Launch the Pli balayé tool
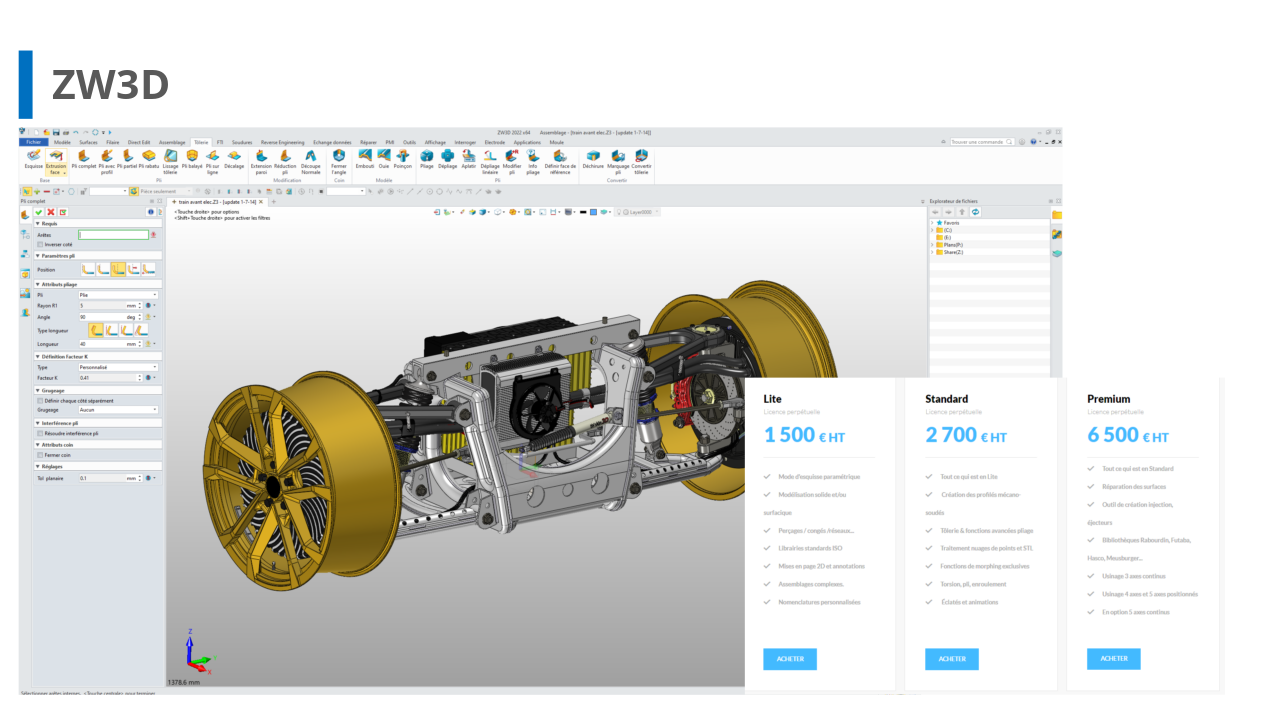 pyautogui.click(x=192, y=160)
